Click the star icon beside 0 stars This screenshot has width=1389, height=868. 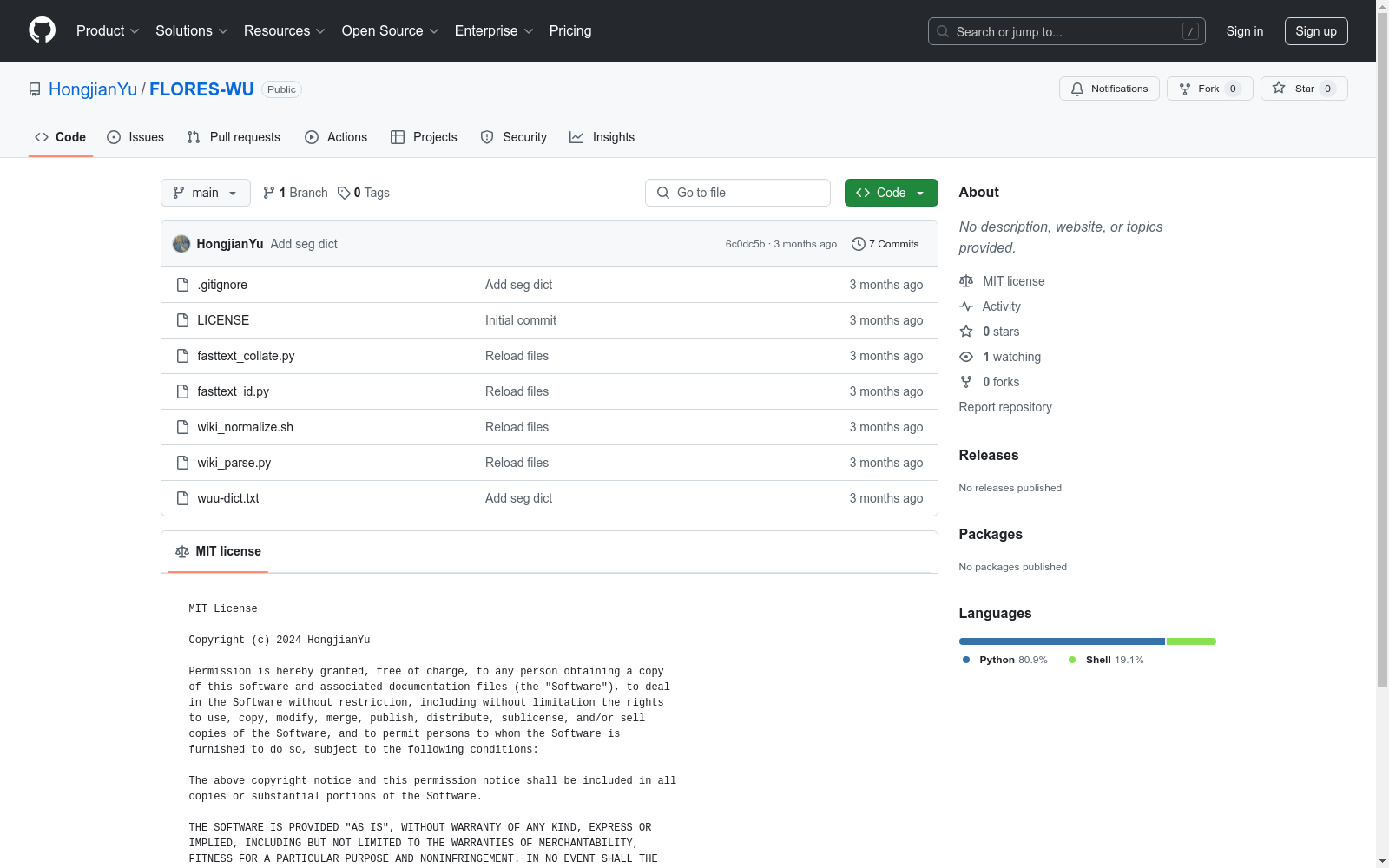point(966,332)
